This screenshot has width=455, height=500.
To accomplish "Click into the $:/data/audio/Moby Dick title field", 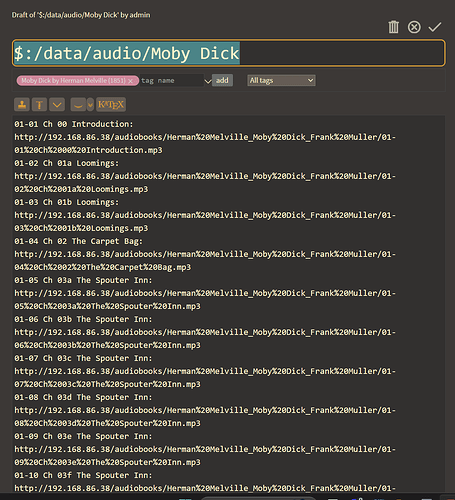I will click(229, 53).
